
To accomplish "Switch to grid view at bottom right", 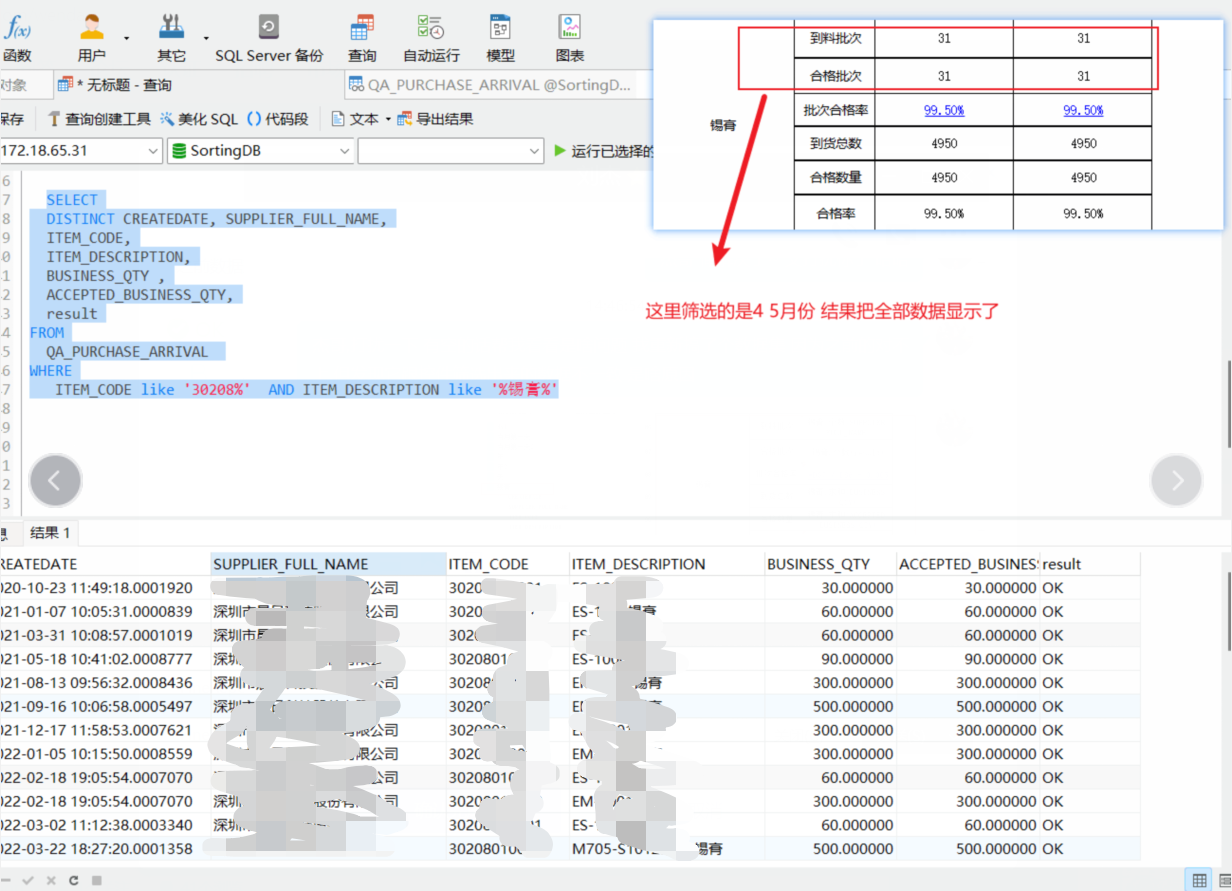I will (1198, 879).
